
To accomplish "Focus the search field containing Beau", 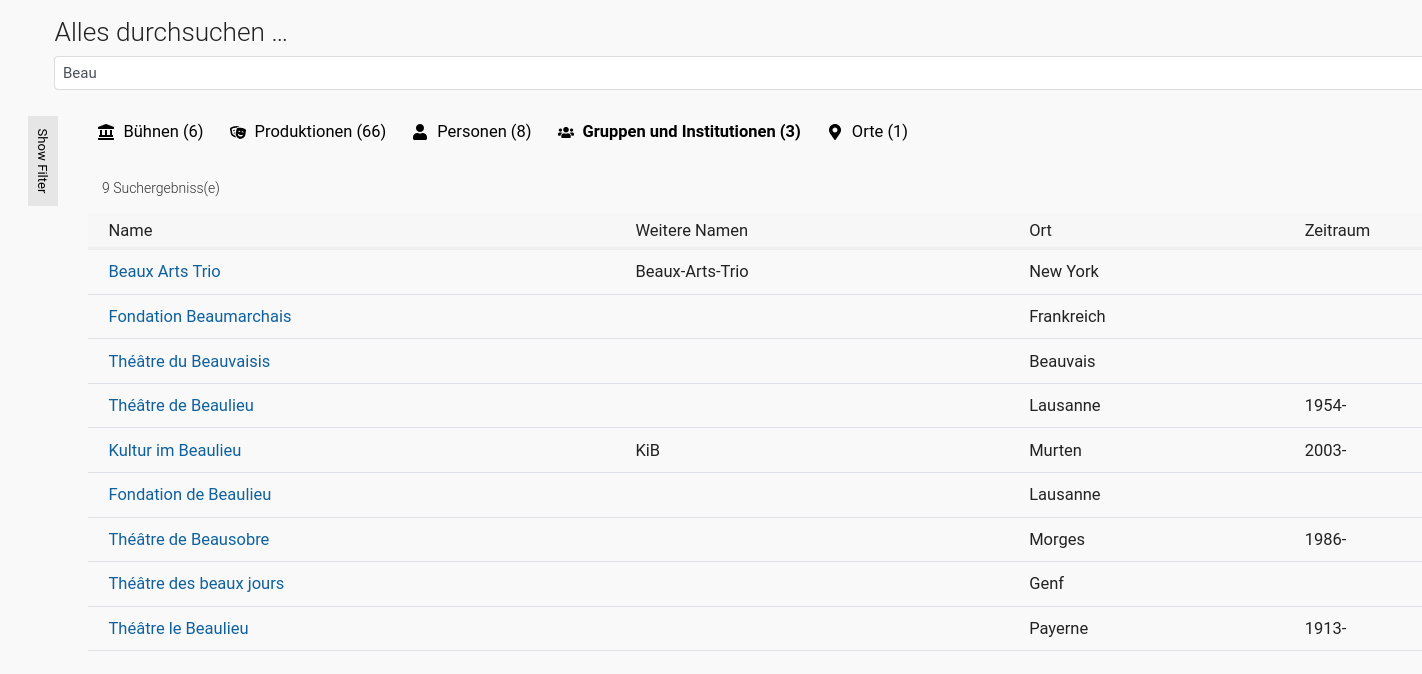I will [x=738, y=73].
